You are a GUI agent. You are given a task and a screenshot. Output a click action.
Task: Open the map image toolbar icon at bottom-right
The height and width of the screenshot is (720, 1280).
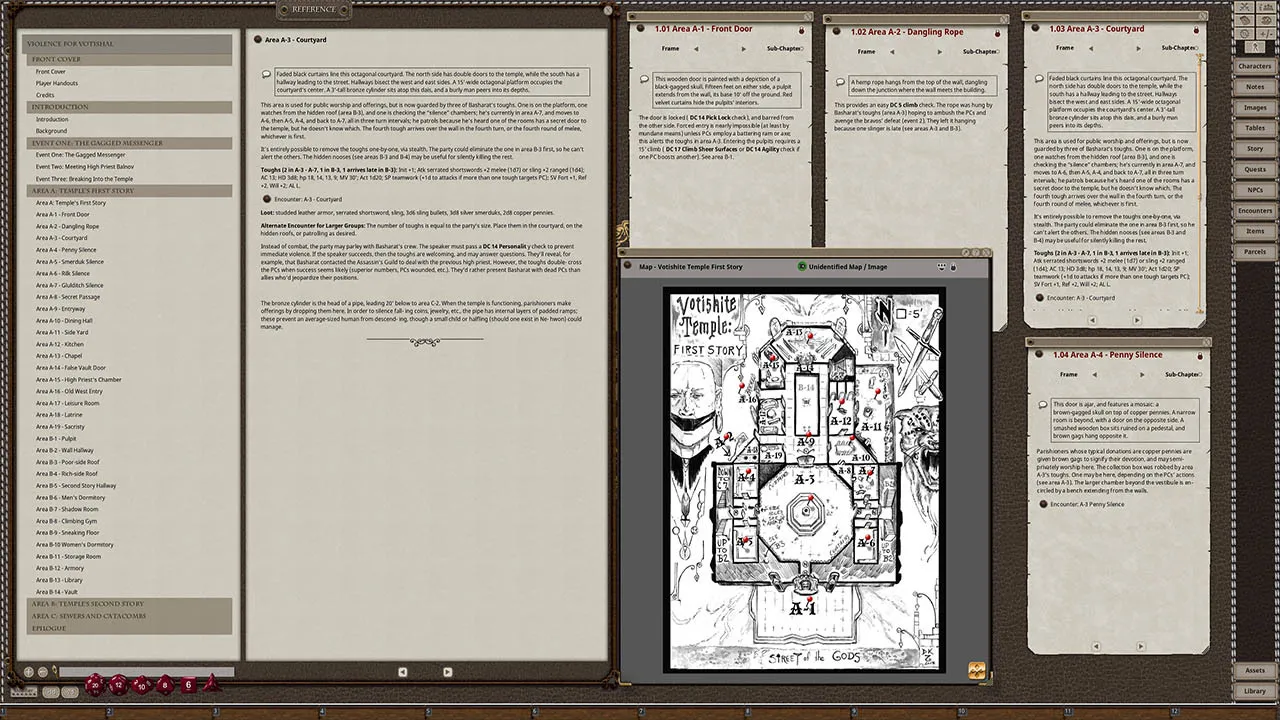pos(977,671)
